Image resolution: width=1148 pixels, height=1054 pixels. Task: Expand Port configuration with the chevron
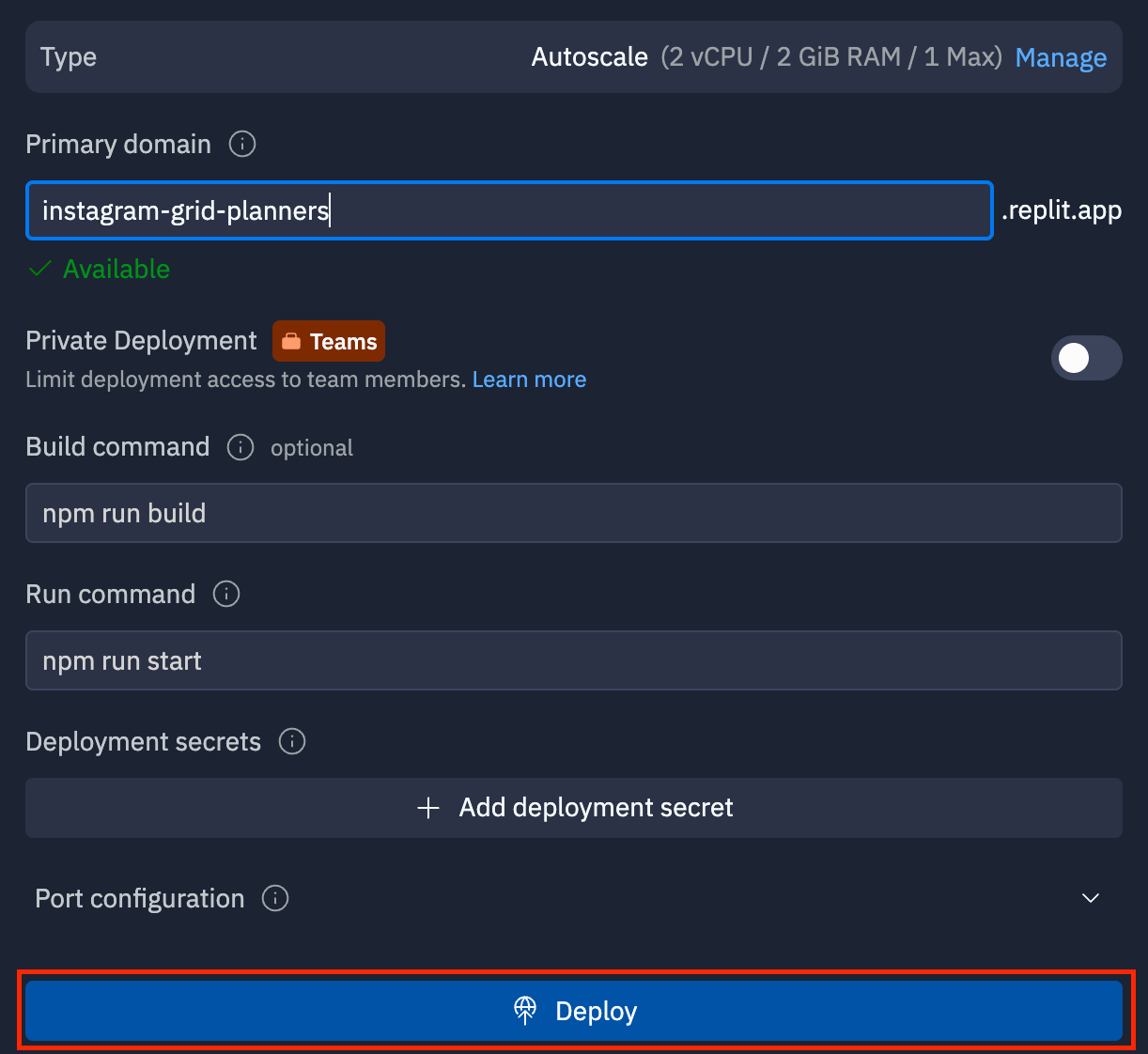(1091, 899)
